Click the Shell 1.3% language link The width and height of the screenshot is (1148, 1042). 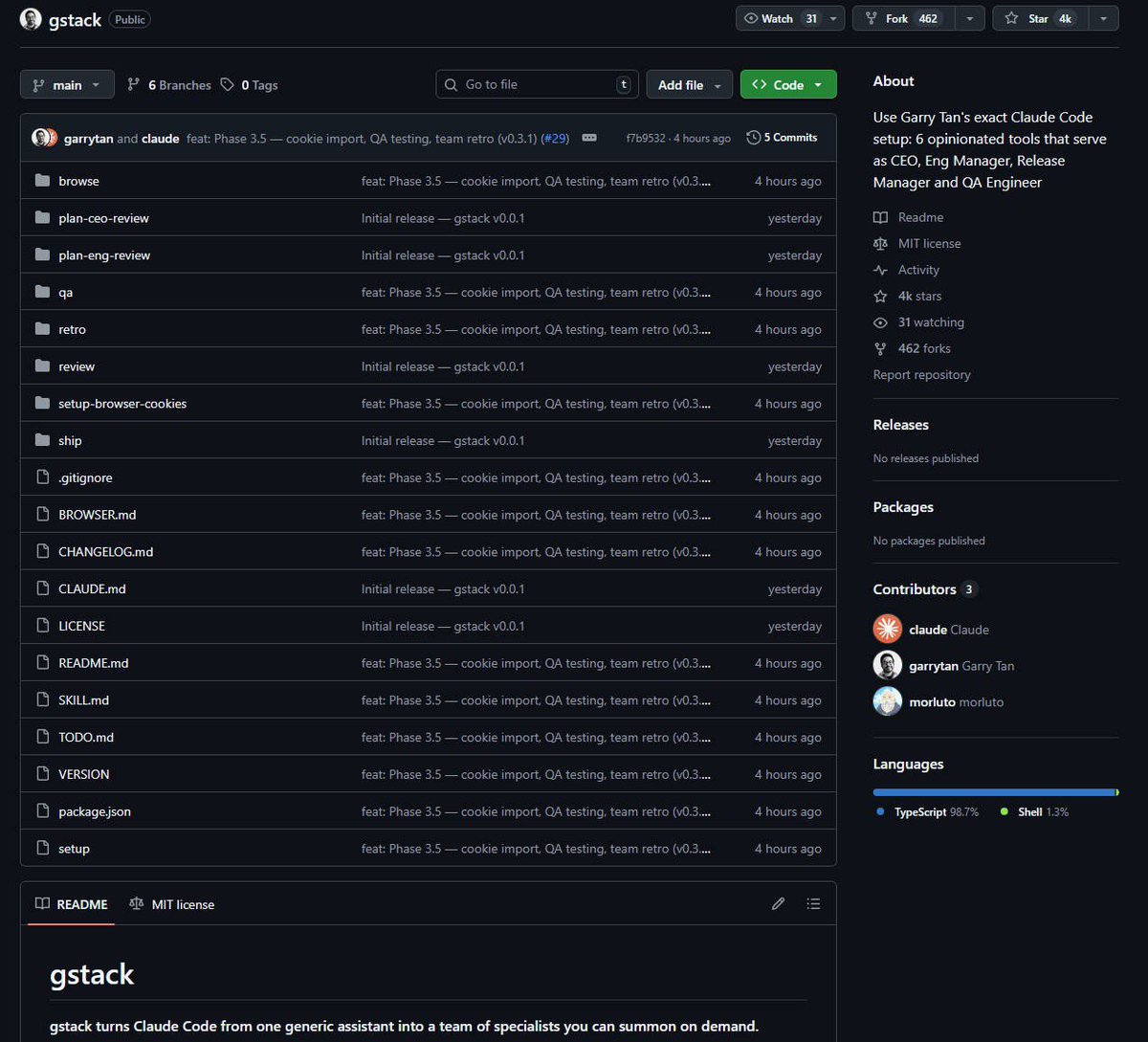(1034, 811)
